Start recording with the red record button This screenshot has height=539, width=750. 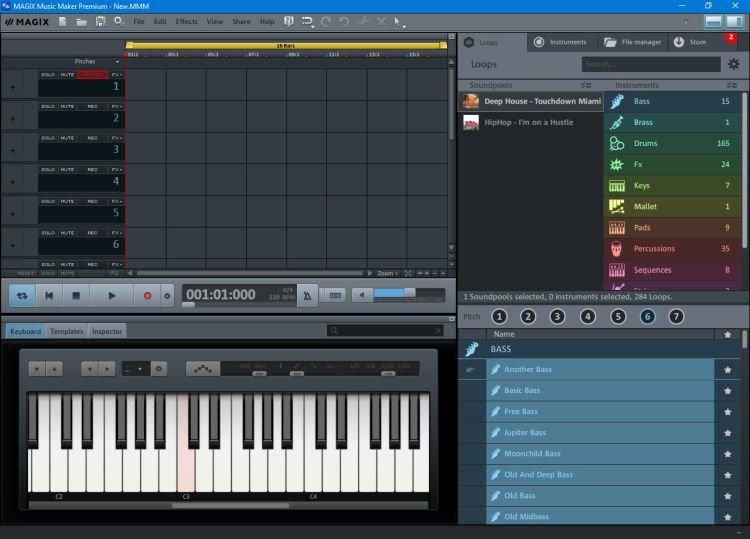point(147,296)
